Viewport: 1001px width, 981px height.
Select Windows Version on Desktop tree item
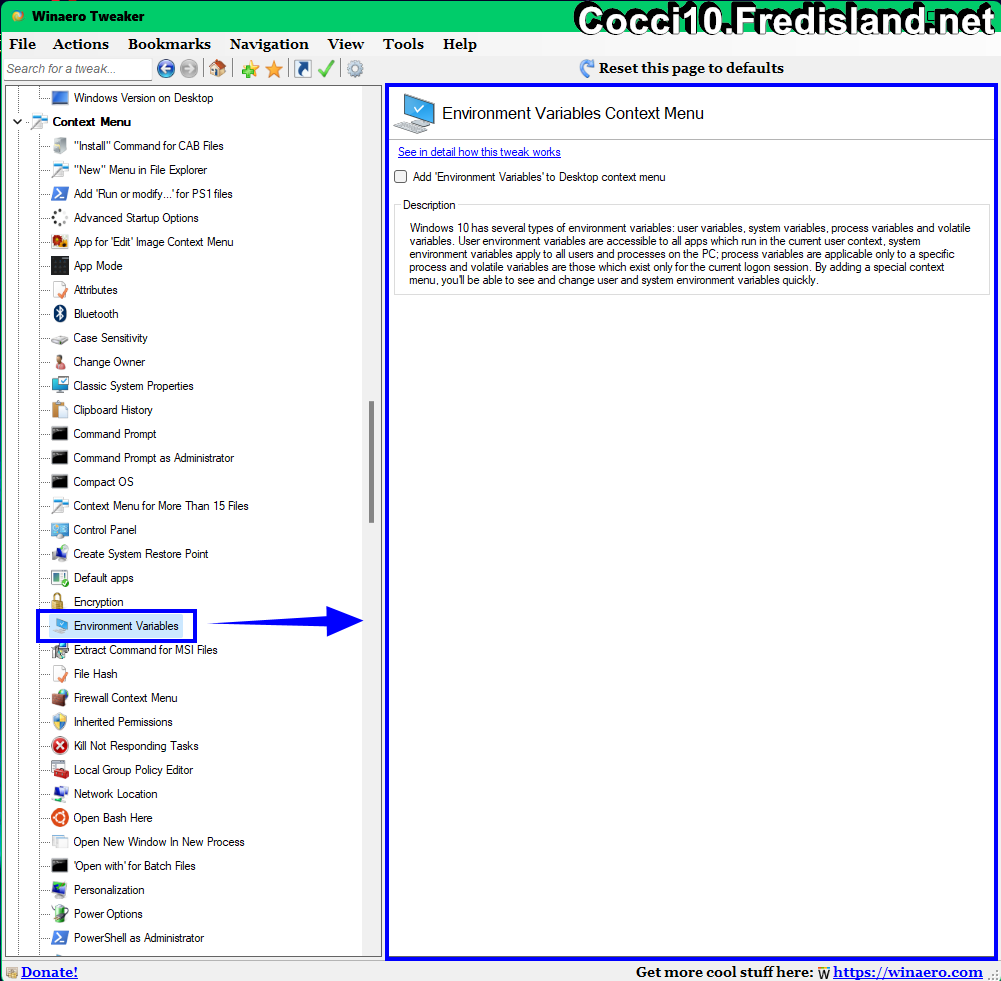click(x=143, y=98)
